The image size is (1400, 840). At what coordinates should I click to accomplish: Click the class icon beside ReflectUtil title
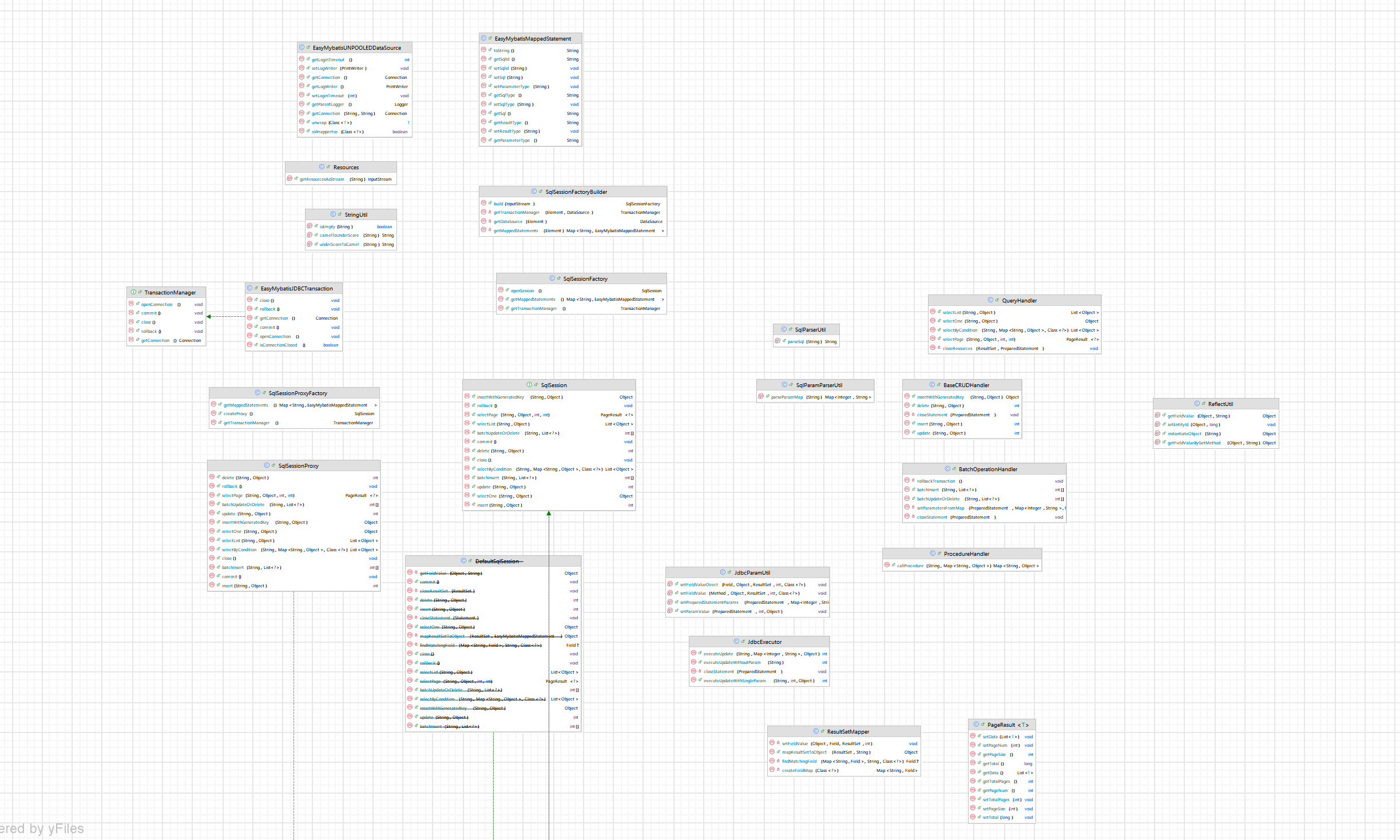[x=1197, y=404]
